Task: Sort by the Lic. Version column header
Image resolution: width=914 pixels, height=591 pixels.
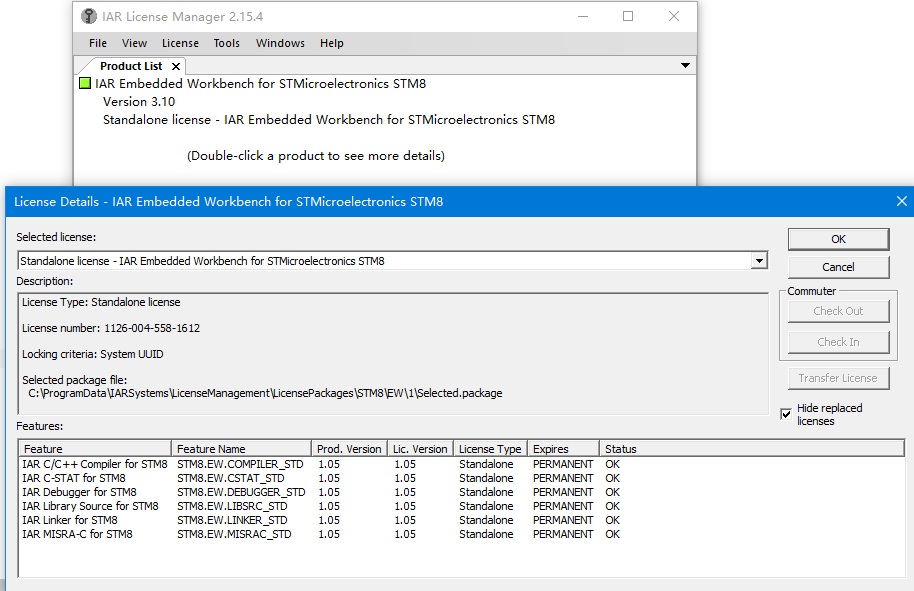Action: (x=420, y=449)
